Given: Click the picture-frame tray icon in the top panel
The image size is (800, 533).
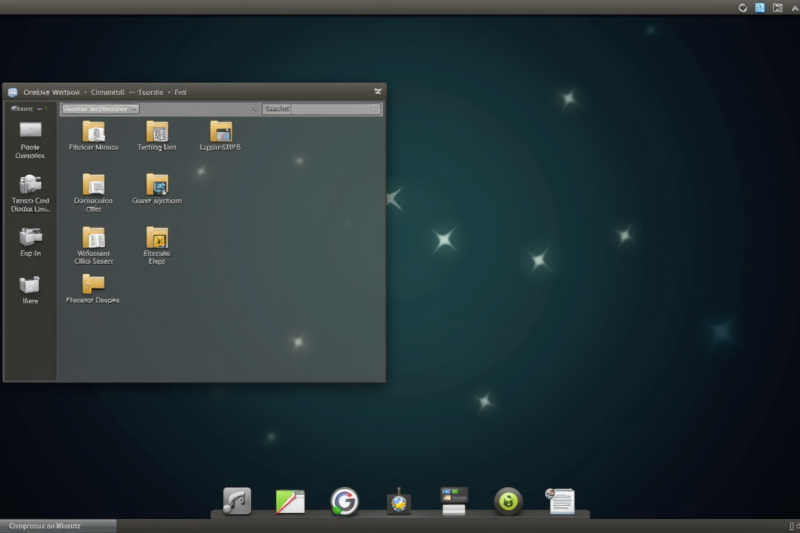Looking at the screenshot, I should tap(778, 8).
